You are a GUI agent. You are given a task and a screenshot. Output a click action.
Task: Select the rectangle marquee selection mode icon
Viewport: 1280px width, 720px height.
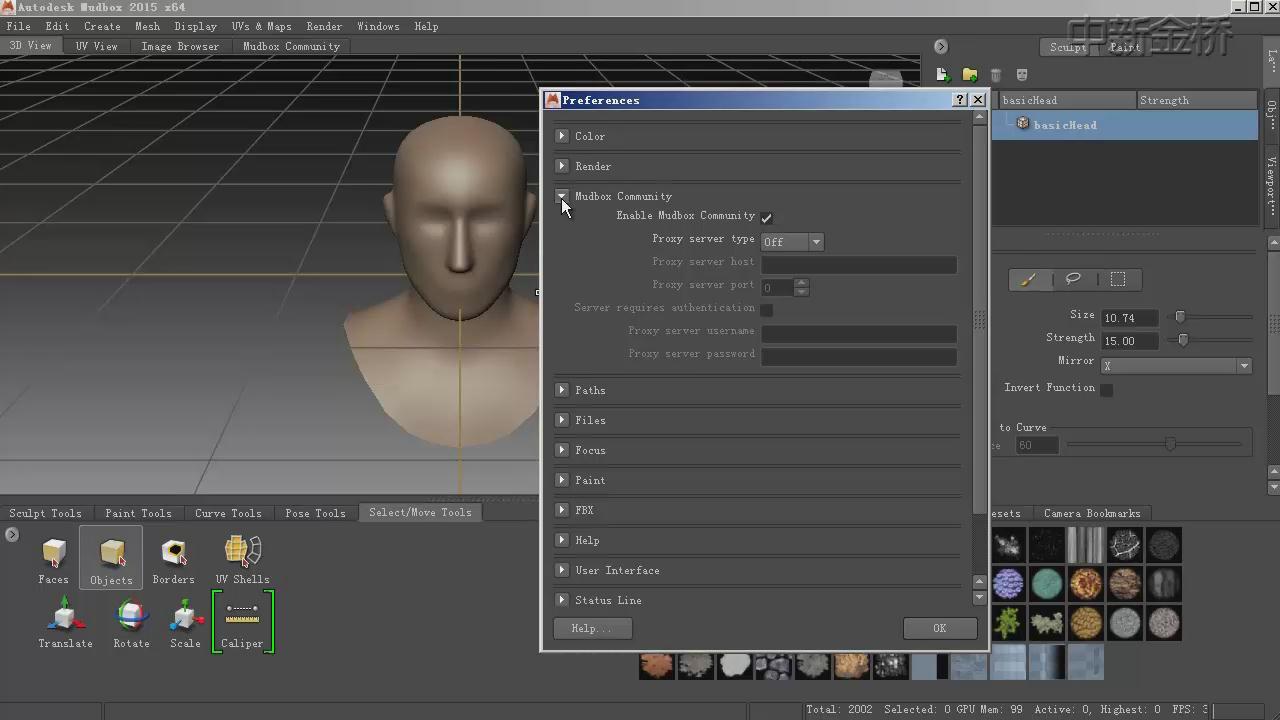pos(1118,279)
